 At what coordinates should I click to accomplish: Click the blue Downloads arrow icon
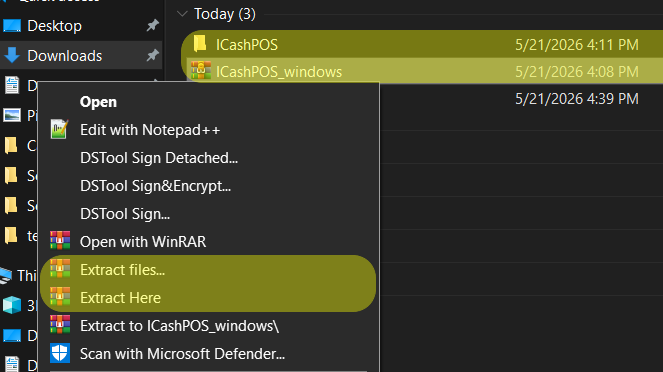(12, 55)
